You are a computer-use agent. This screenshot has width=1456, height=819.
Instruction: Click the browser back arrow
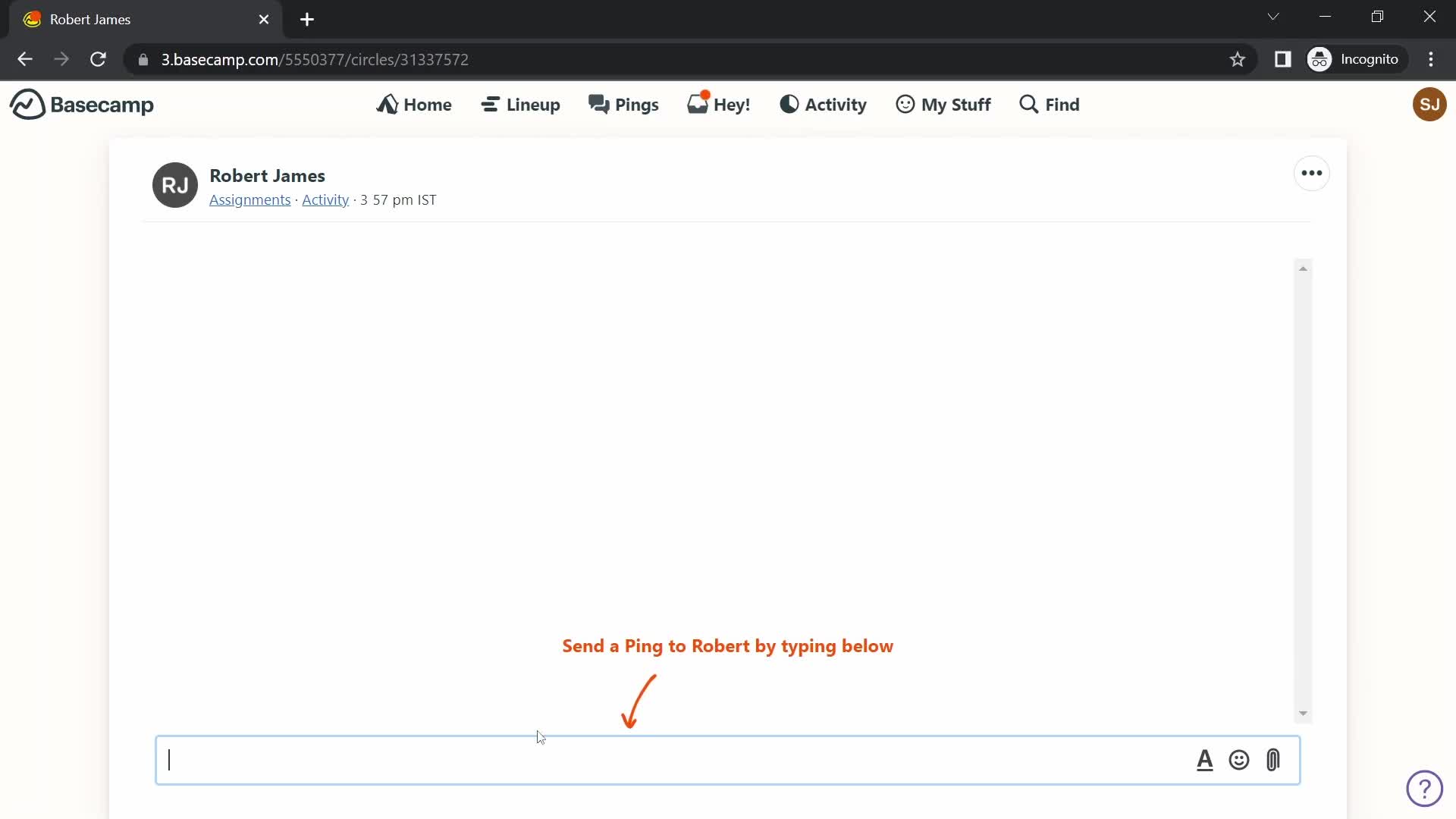pos(25,59)
